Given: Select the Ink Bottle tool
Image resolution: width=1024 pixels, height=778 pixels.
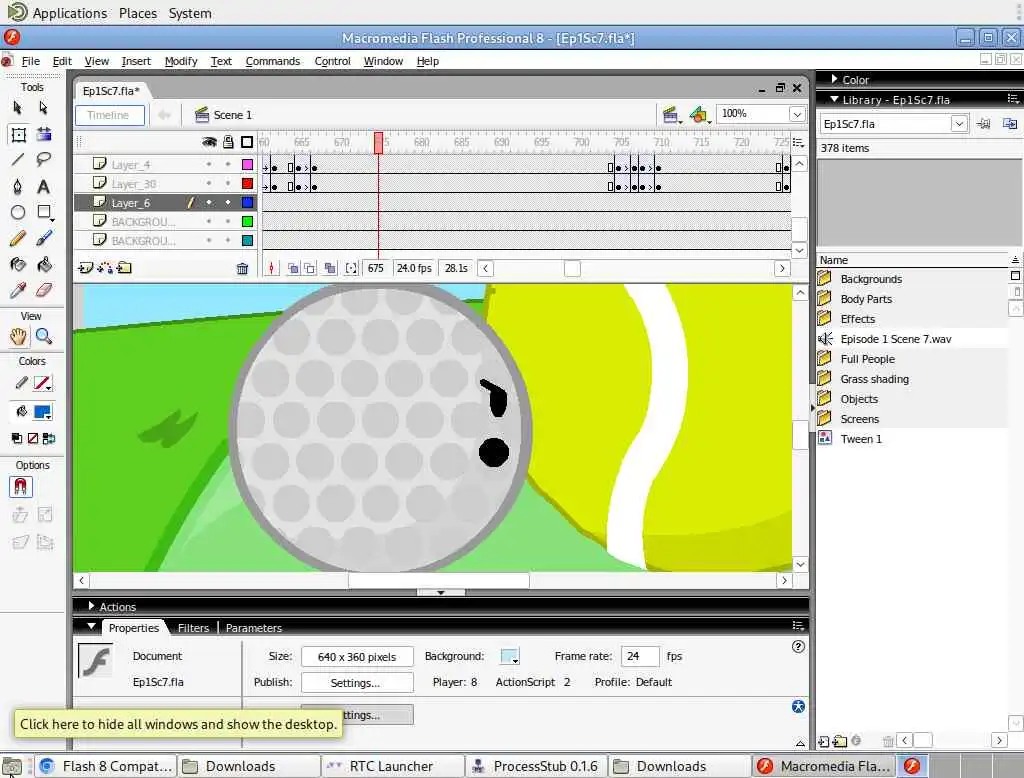Looking at the screenshot, I should pyautogui.click(x=18, y=265).
